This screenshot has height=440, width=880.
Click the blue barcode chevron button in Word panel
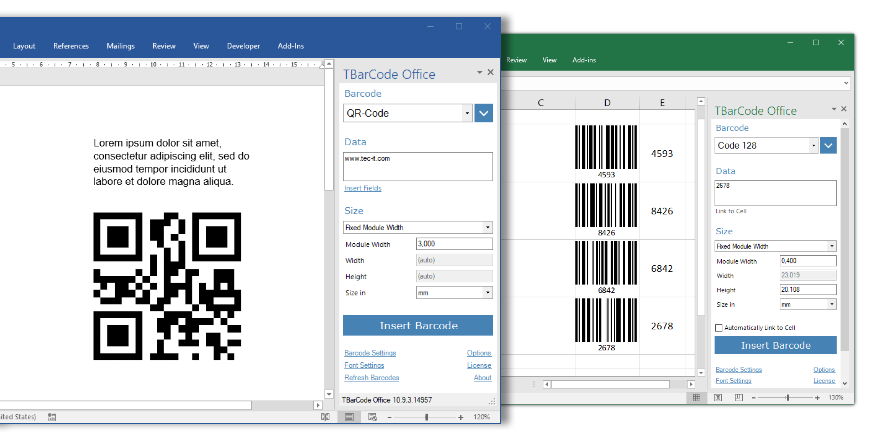coord(483,113)
